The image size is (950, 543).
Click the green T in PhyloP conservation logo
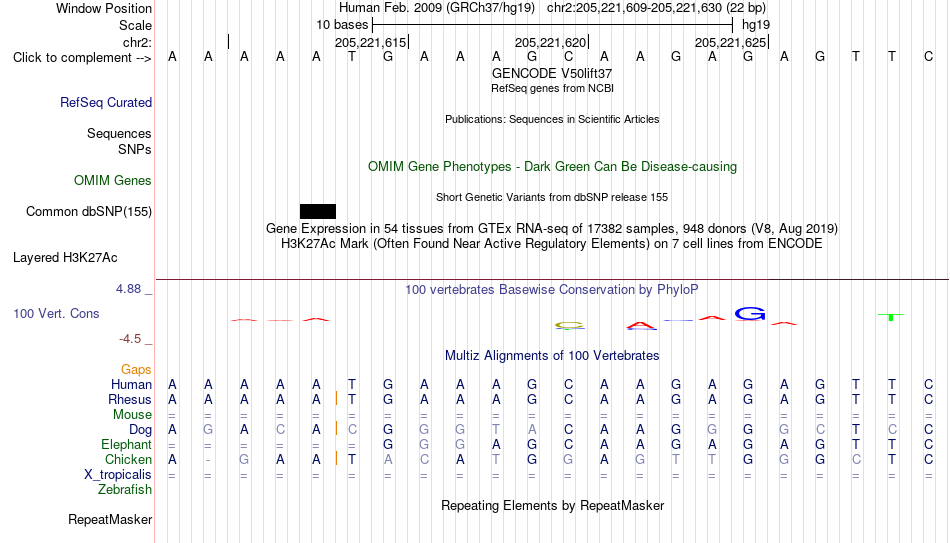pos(891,317)
